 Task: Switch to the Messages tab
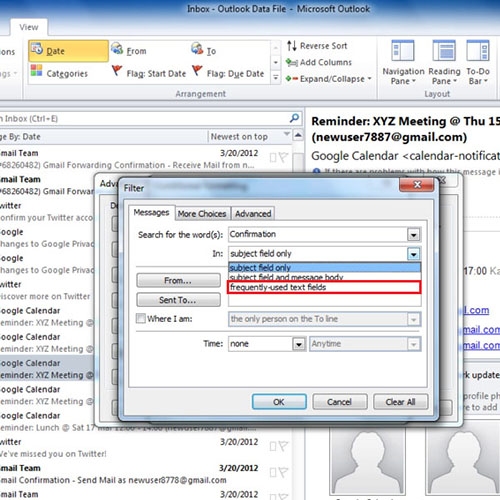[x=151, y=213]
